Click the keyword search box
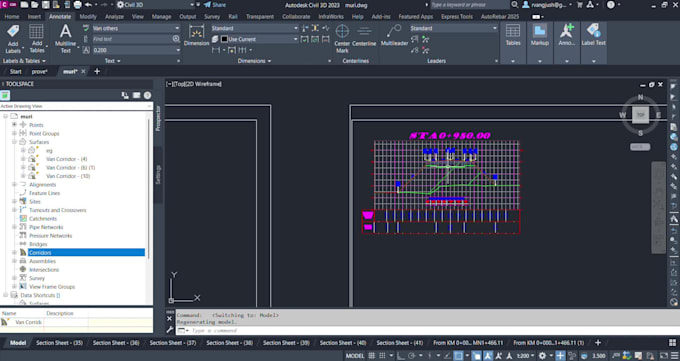 [x=469, y=5]
